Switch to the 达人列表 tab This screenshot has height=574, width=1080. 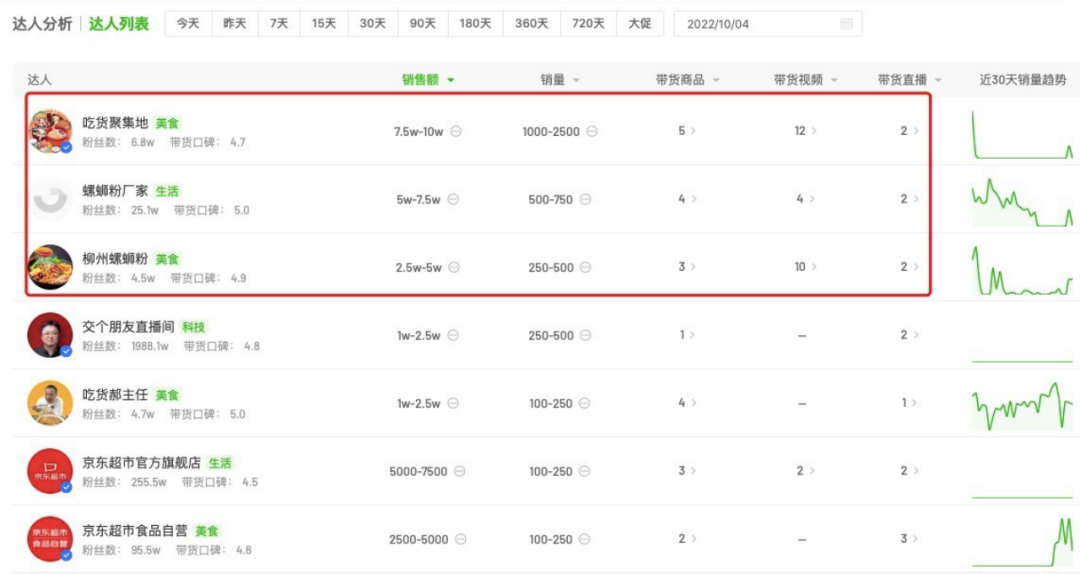point(119,24)
